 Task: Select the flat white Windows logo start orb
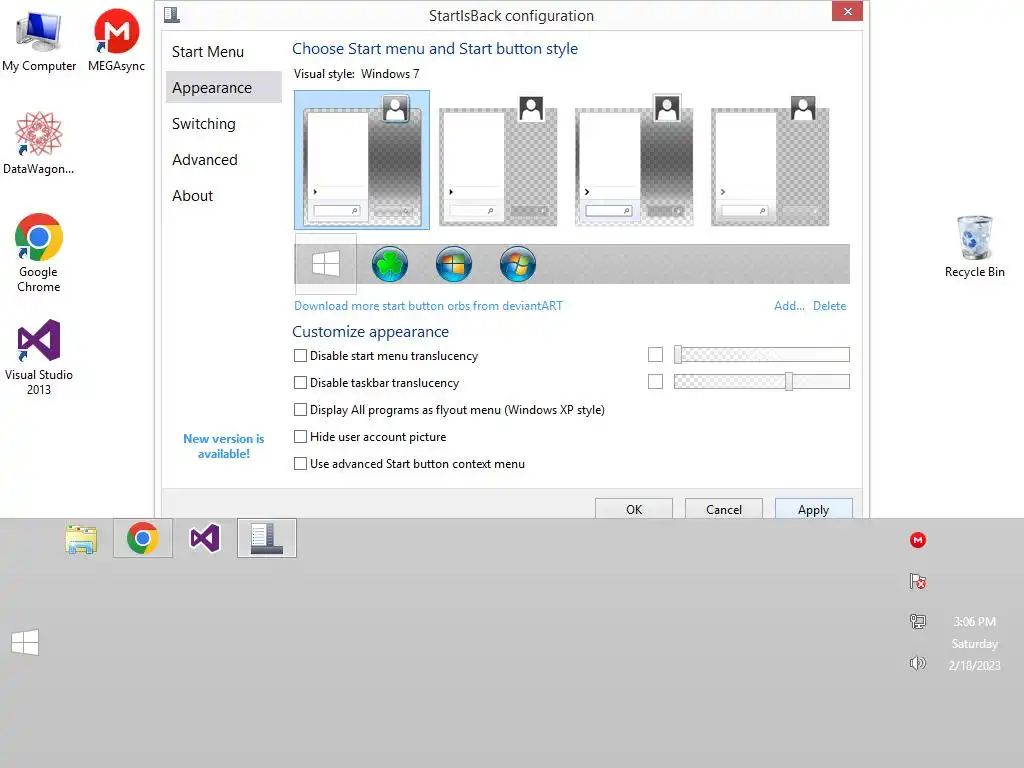click(x=326, y=264)
